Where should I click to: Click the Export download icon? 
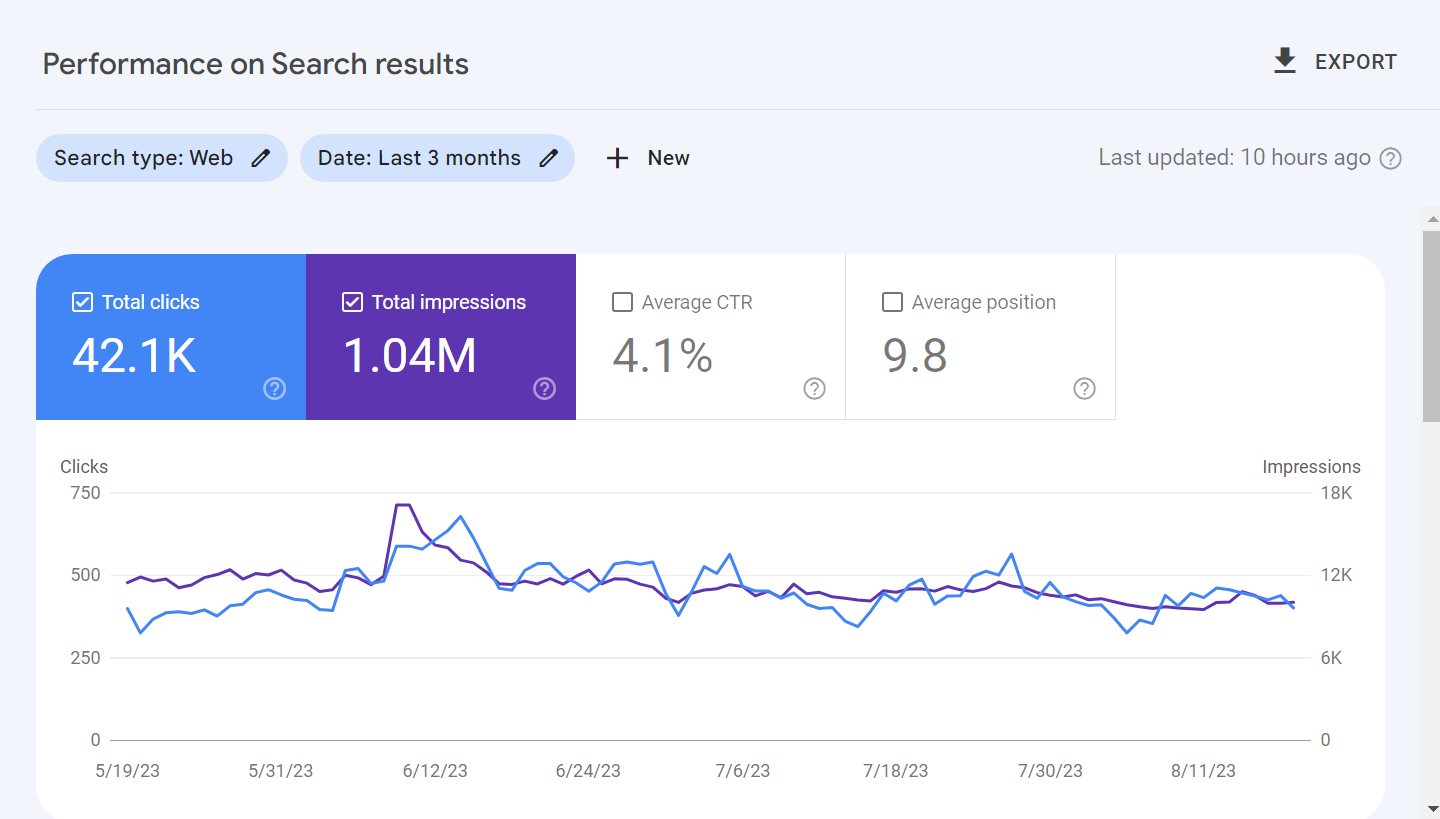(1284, 61)
